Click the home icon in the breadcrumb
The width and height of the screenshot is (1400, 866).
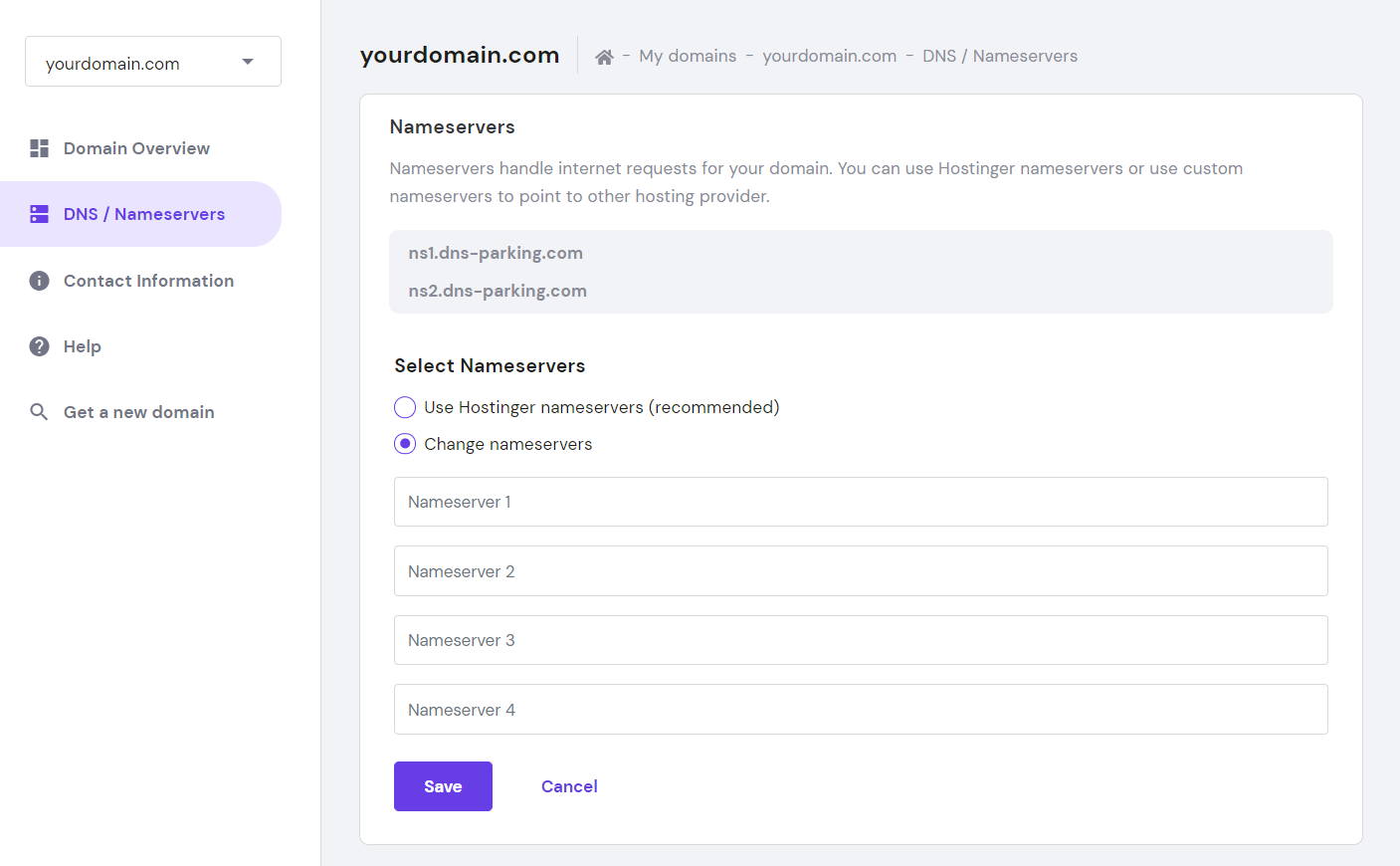pos(604,57)
